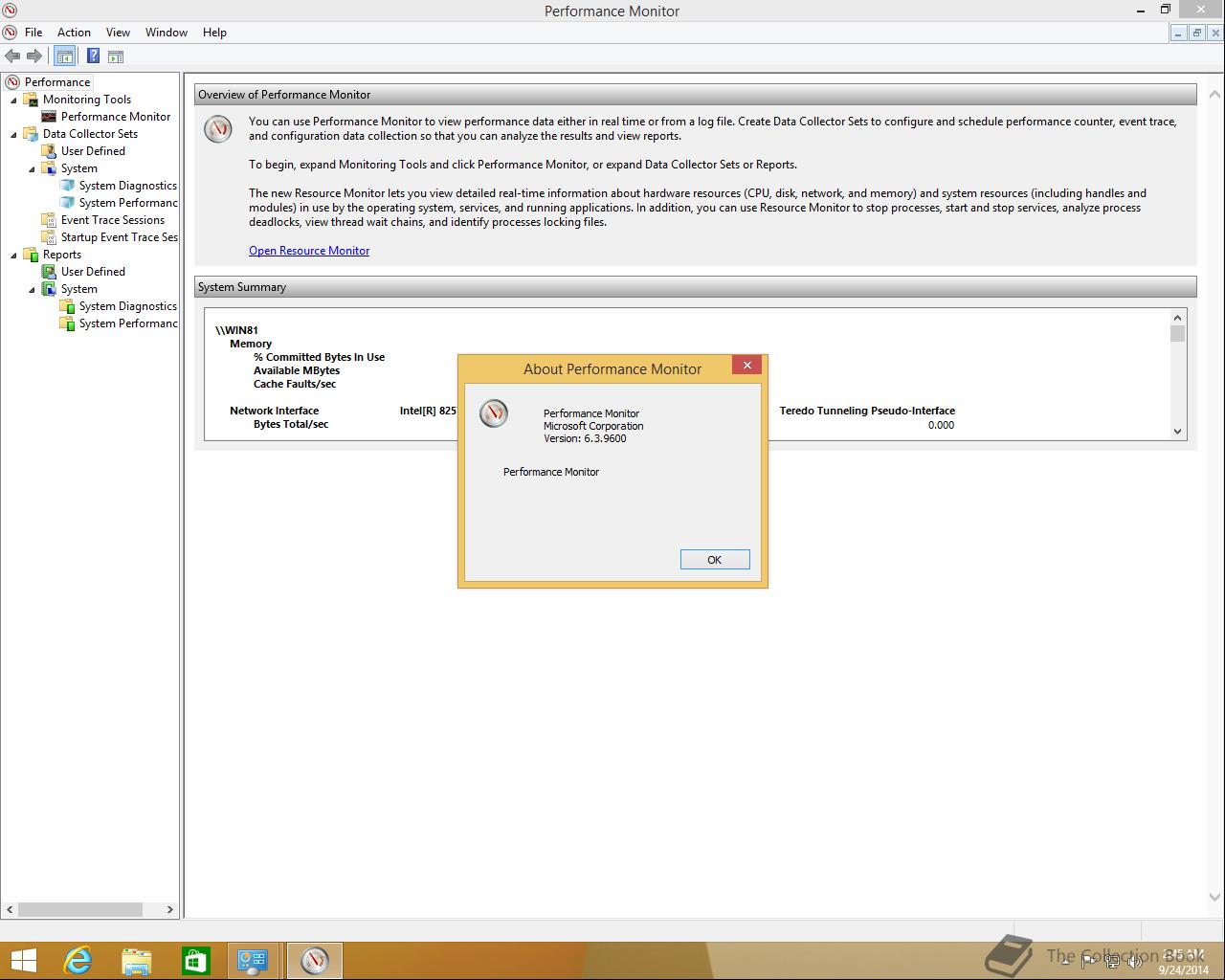Toggle Show/Hide Action Pane toolbar icon
This screenshot has width=1225, height=980.
coord(116,56)
